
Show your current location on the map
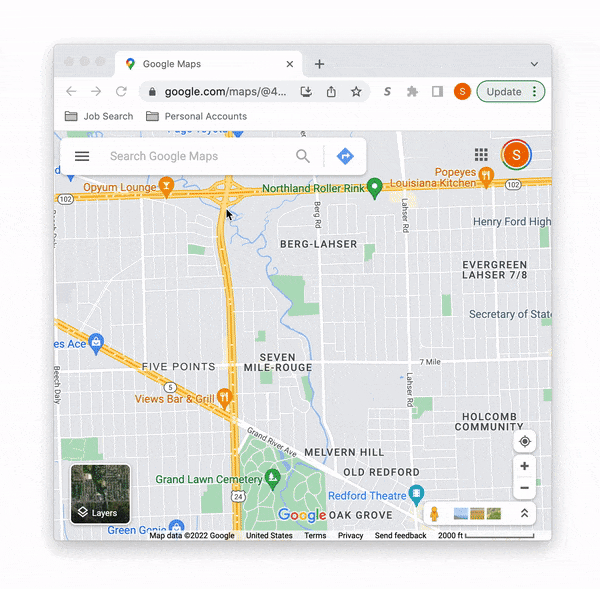pos(525,441)
